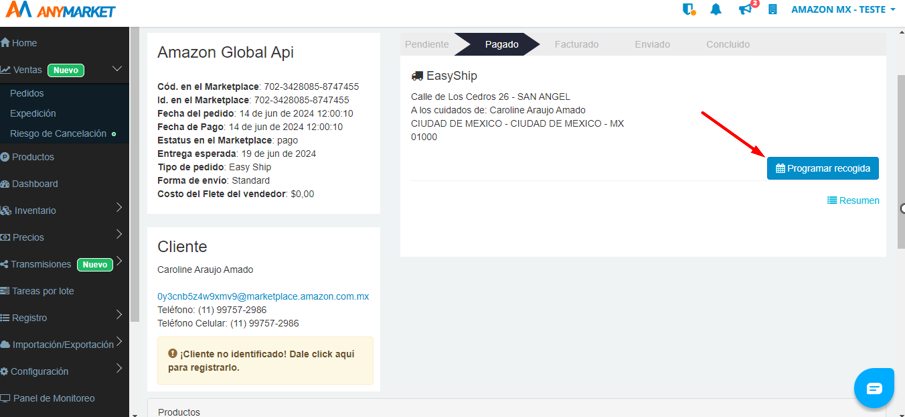Open Expedición submenu item
905x417 pixels.
(33, 113)
